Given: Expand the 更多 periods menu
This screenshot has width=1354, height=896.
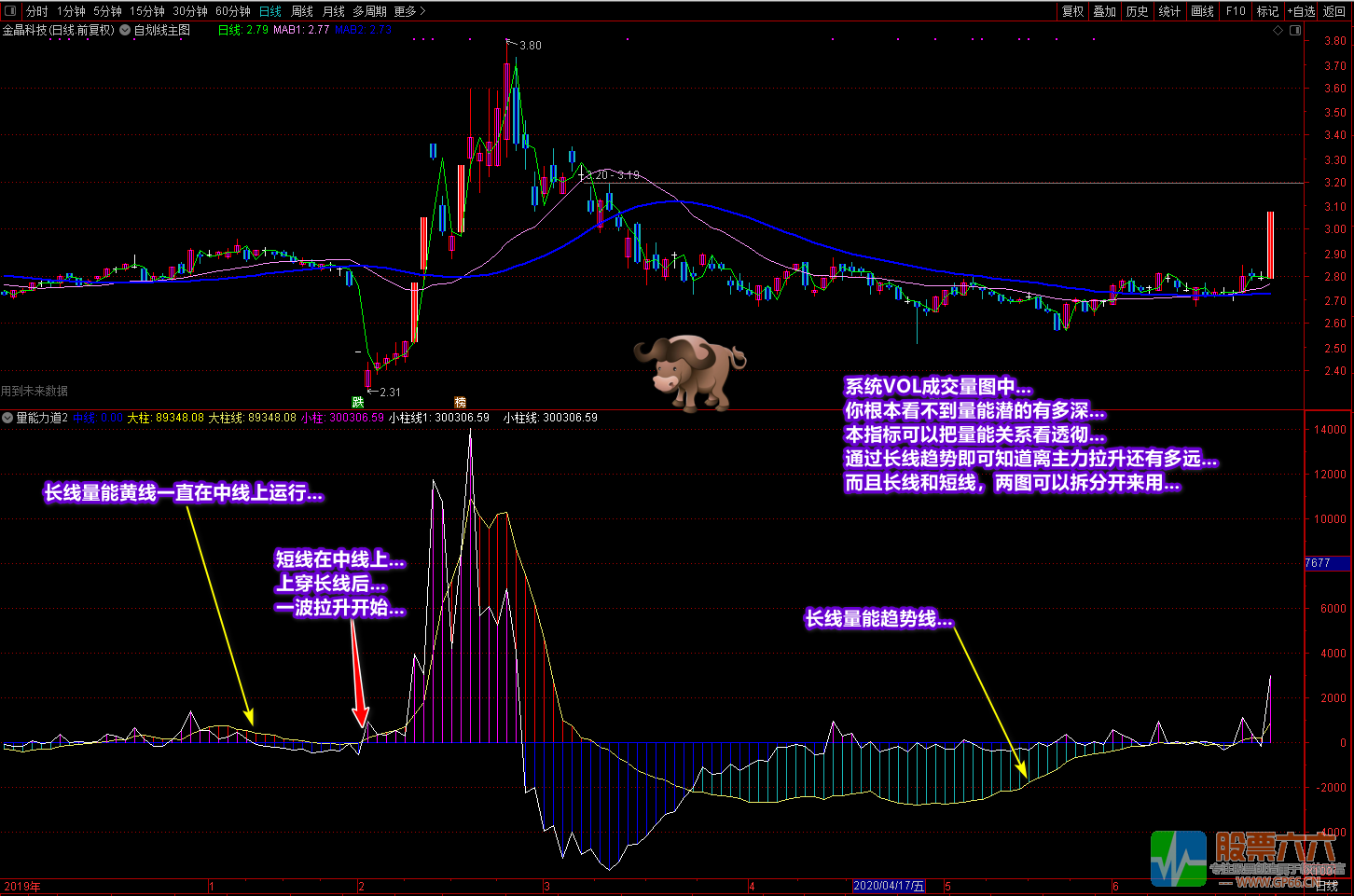Looking at the screenshot, I should click(409, 11).
